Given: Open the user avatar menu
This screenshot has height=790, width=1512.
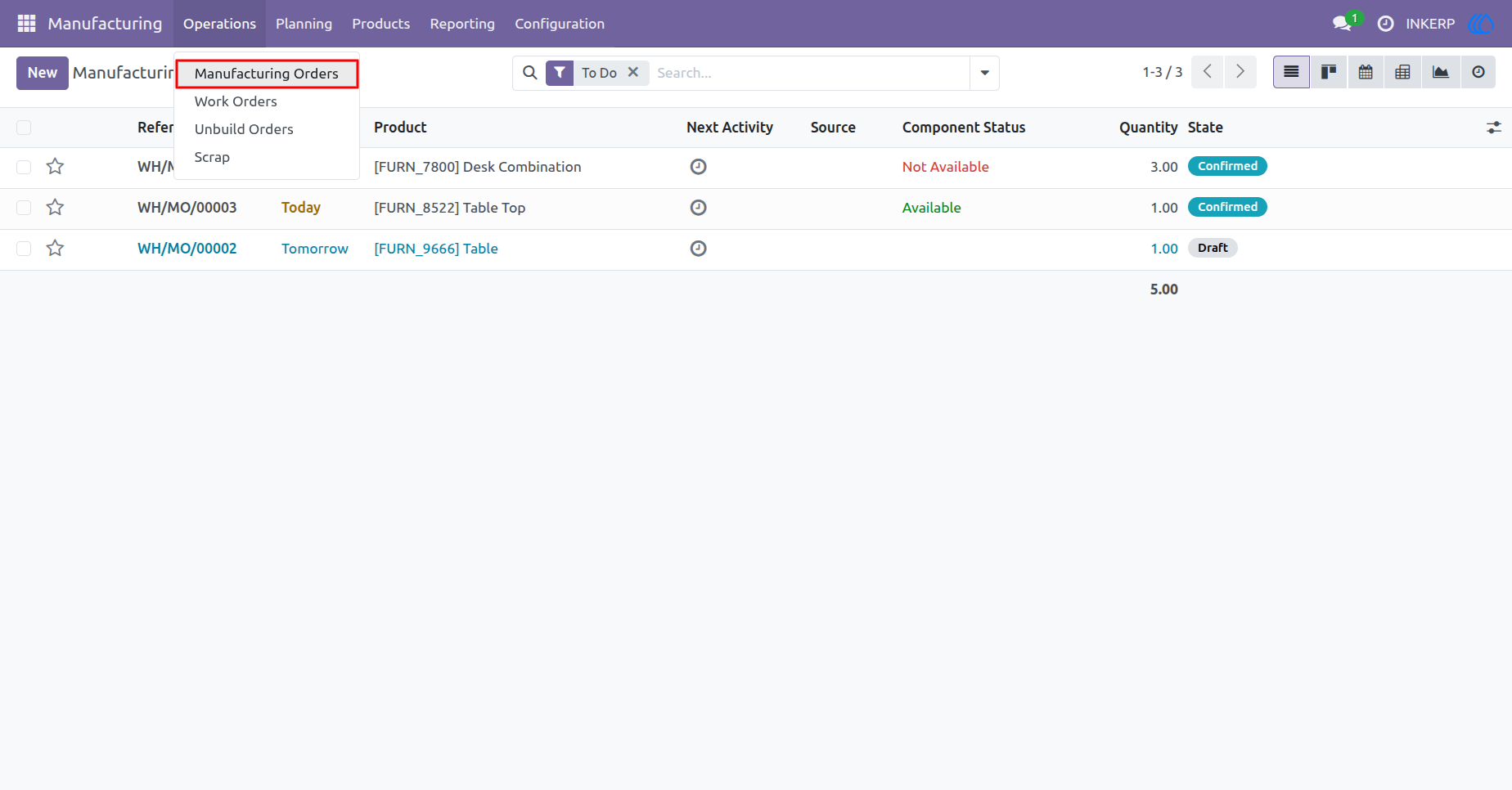Looking at the screenshot, I should [x=1480, y=24].
